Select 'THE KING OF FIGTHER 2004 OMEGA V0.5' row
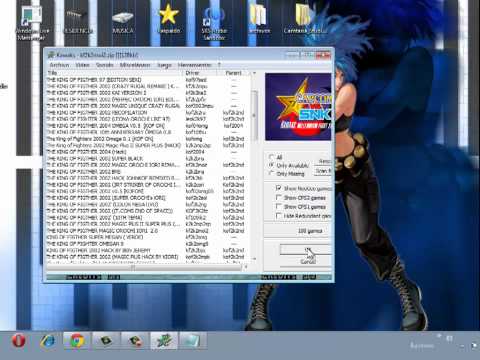This screenshot has width=480, height=360. click(147, 126)
